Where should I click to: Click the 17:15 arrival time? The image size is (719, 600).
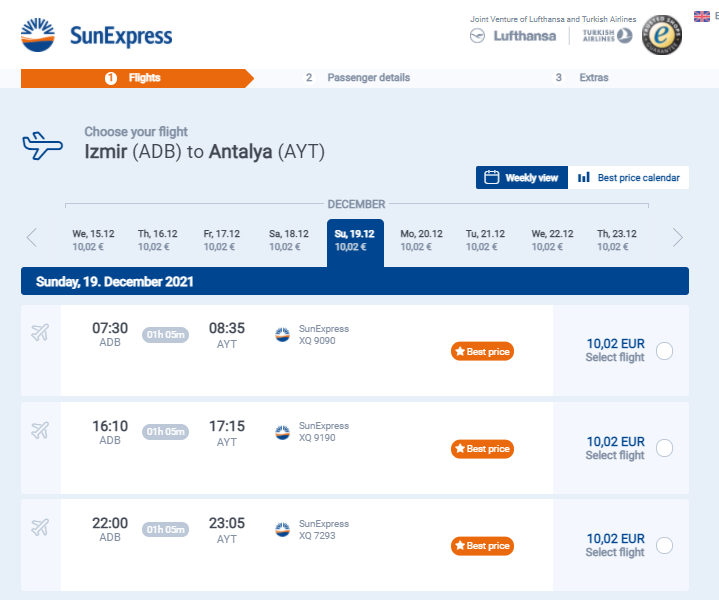coord(227,426)
